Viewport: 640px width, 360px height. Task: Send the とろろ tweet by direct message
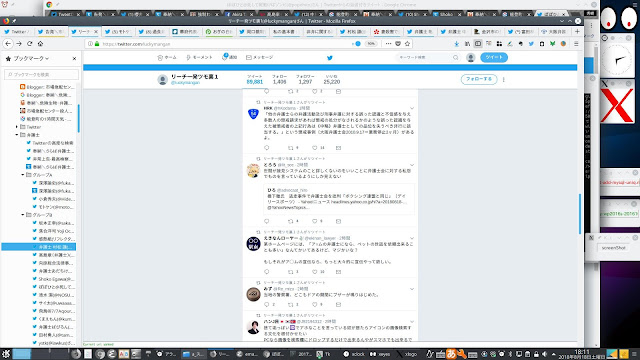[338, 221]
